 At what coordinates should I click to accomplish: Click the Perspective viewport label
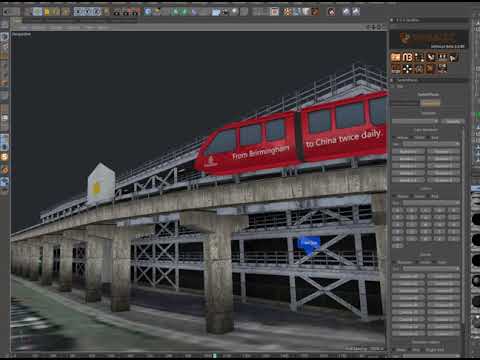pos(21,34)
